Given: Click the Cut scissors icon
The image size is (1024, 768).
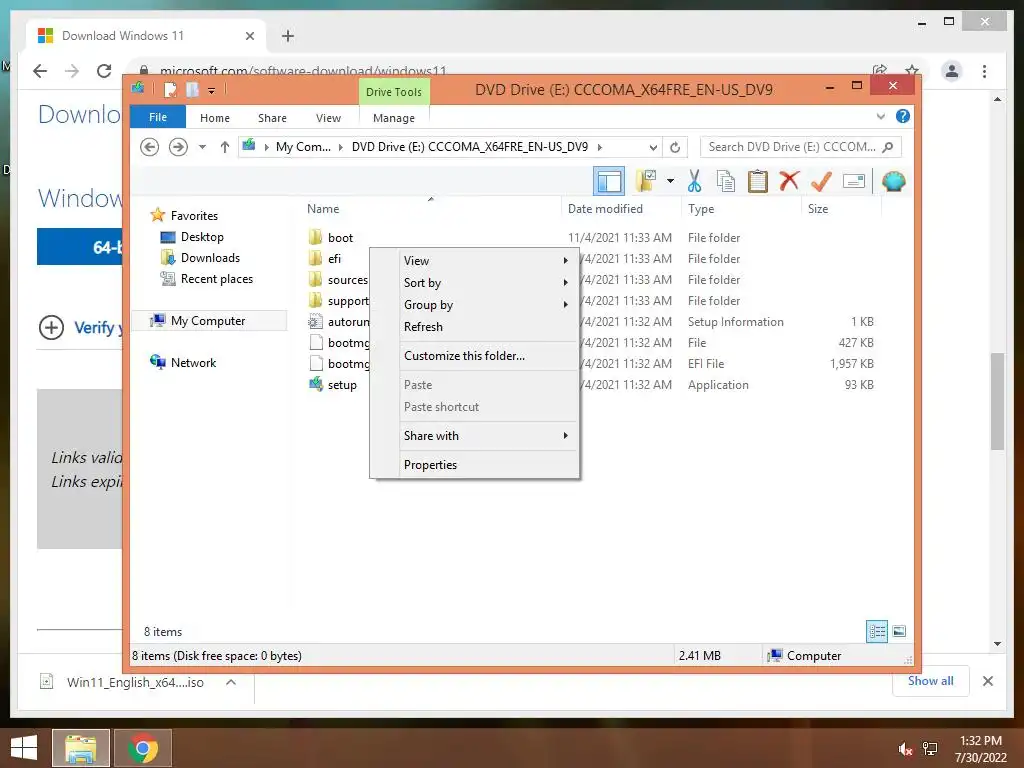Looking at the screenshot, I should tap(694, 181).
